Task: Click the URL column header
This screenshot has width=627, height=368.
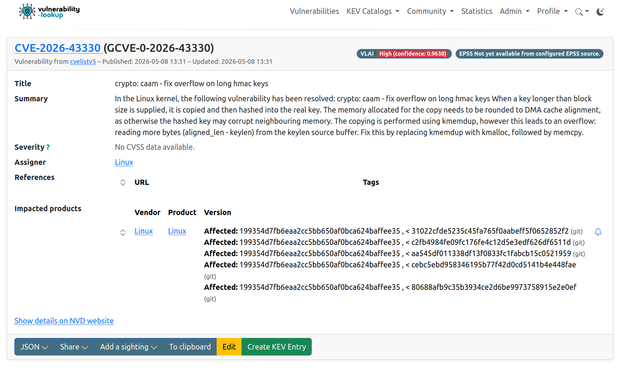Action: point(142,182)
